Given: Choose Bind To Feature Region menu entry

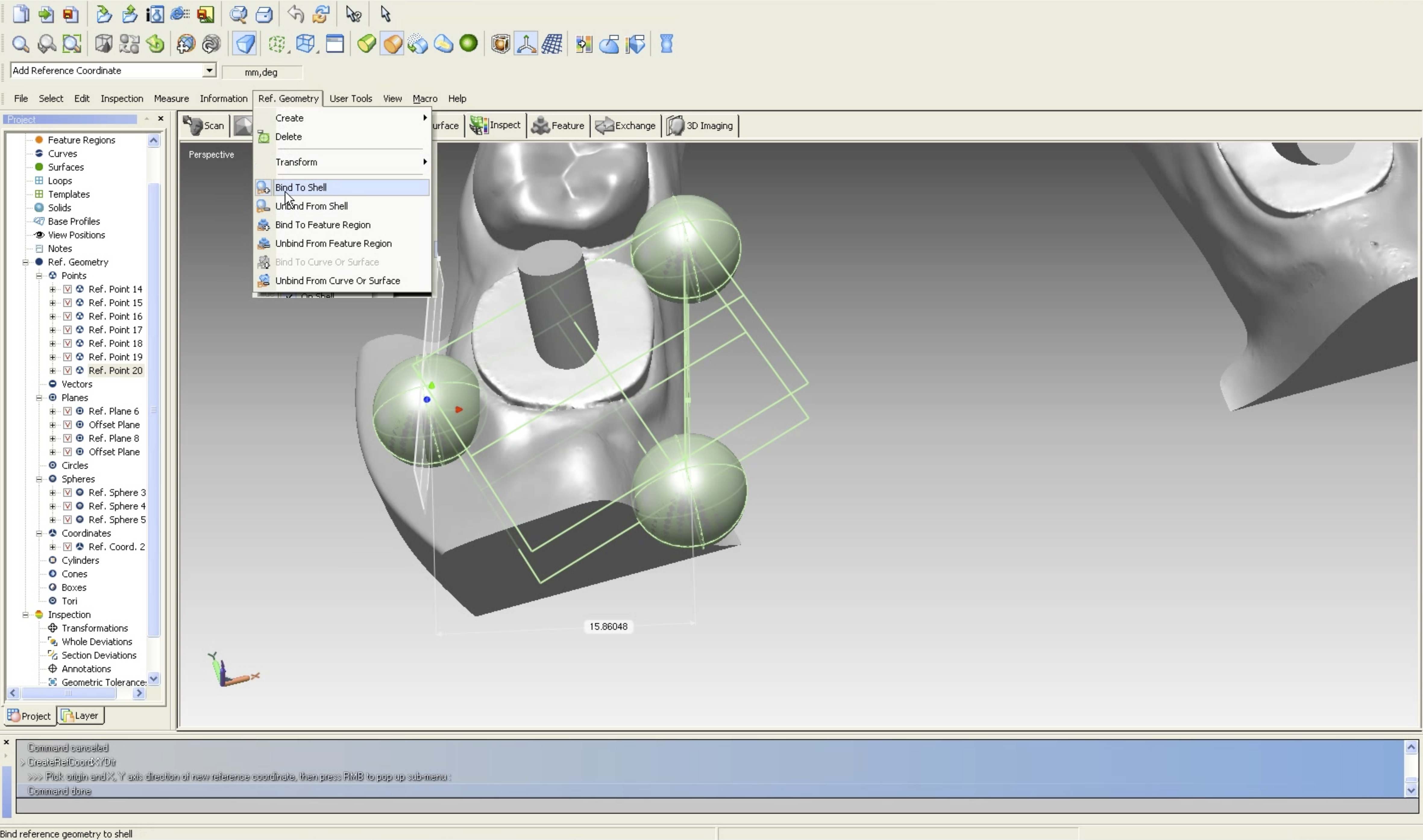Looking at the screenshot, I should tap(323, 225).
